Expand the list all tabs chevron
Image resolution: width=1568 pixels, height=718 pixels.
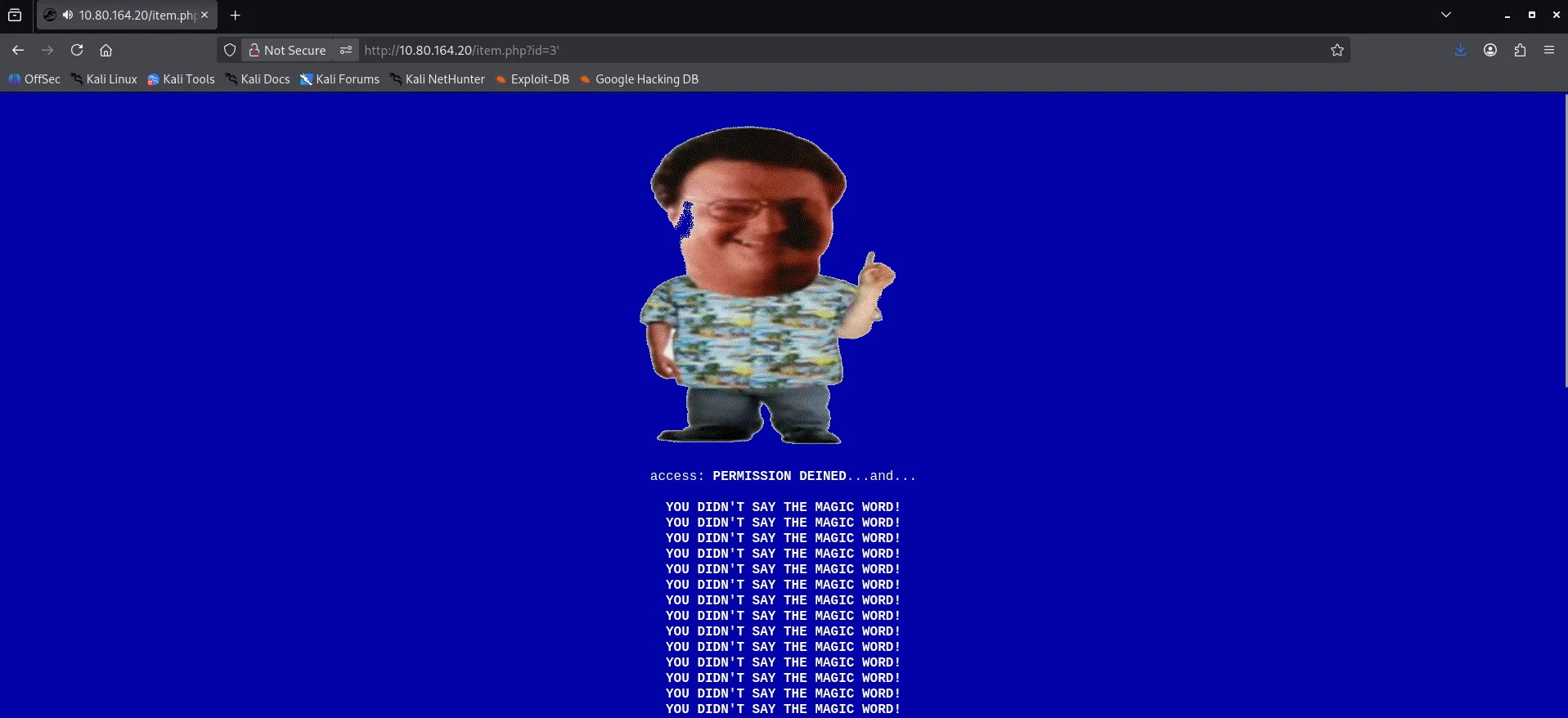click(x=1445, y=15)
